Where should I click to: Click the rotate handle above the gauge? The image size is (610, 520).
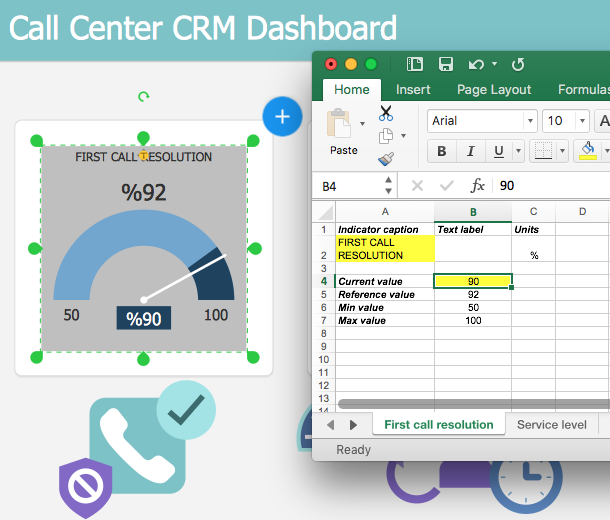pyautogui.click(x=144, y=96)
